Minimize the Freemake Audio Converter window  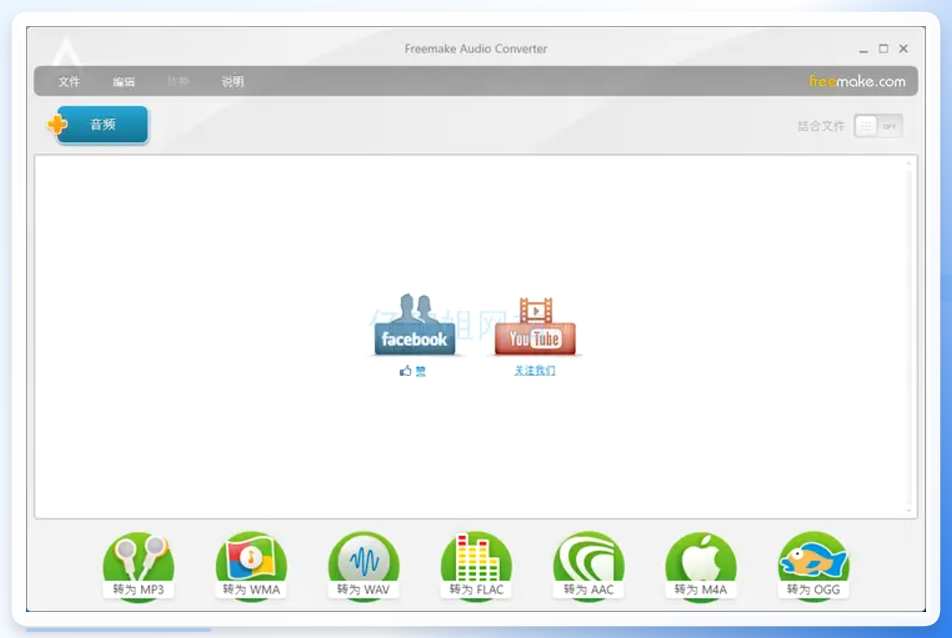[863, 49]
